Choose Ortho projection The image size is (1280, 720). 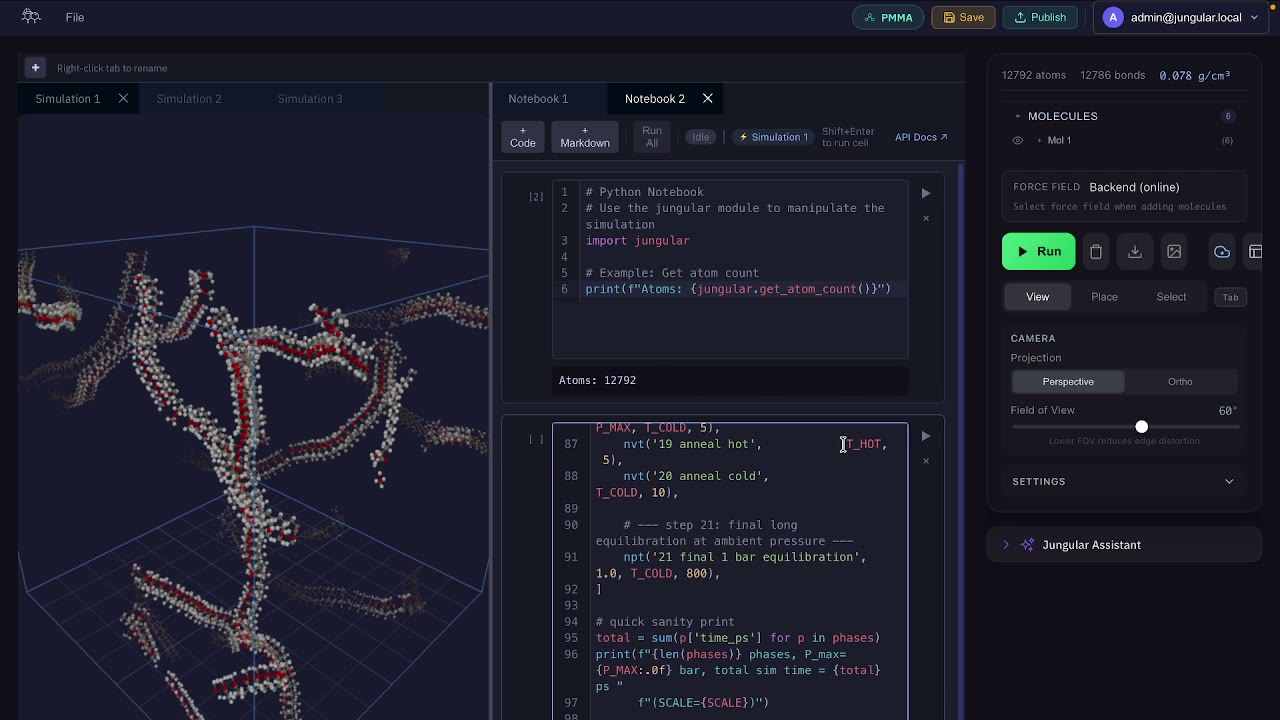[x=1180, y=382]
